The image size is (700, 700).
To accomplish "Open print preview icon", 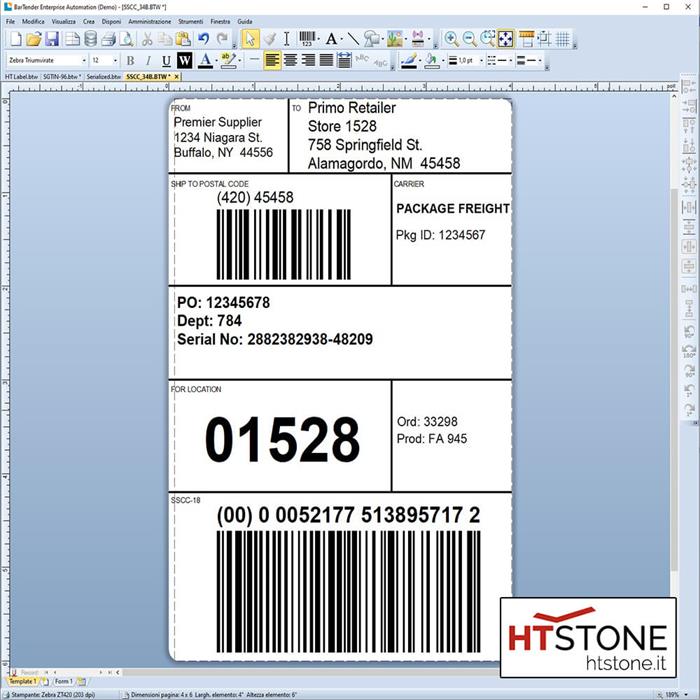I will click(x=127, y=39).
